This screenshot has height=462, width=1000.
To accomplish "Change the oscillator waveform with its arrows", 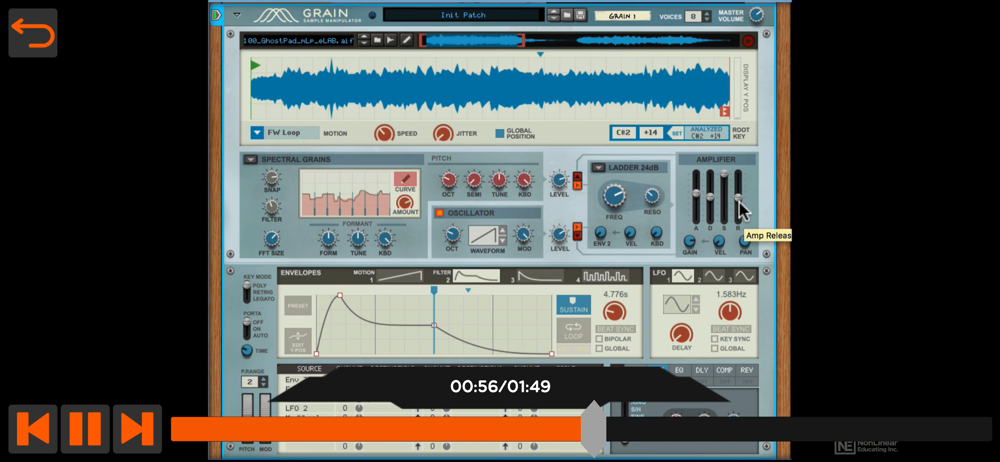I will [503, 235].
